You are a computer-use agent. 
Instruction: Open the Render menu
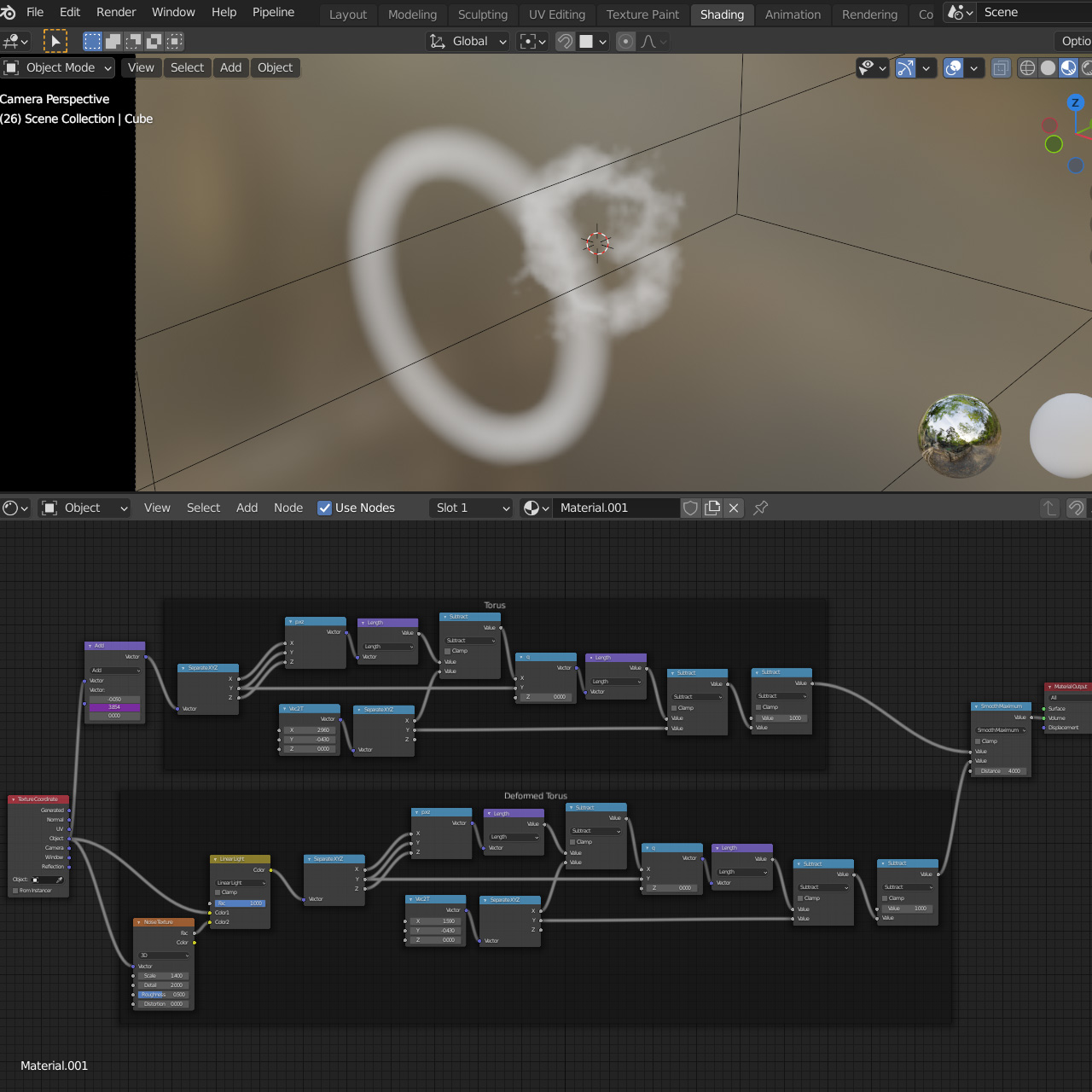[x=115, y=12]
